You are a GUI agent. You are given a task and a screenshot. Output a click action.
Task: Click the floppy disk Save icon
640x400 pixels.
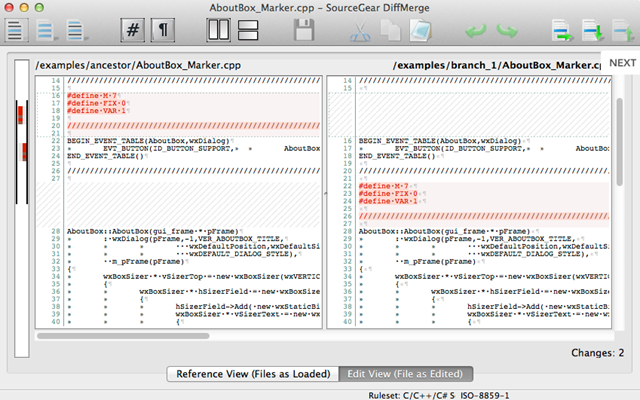click(304, 30)
